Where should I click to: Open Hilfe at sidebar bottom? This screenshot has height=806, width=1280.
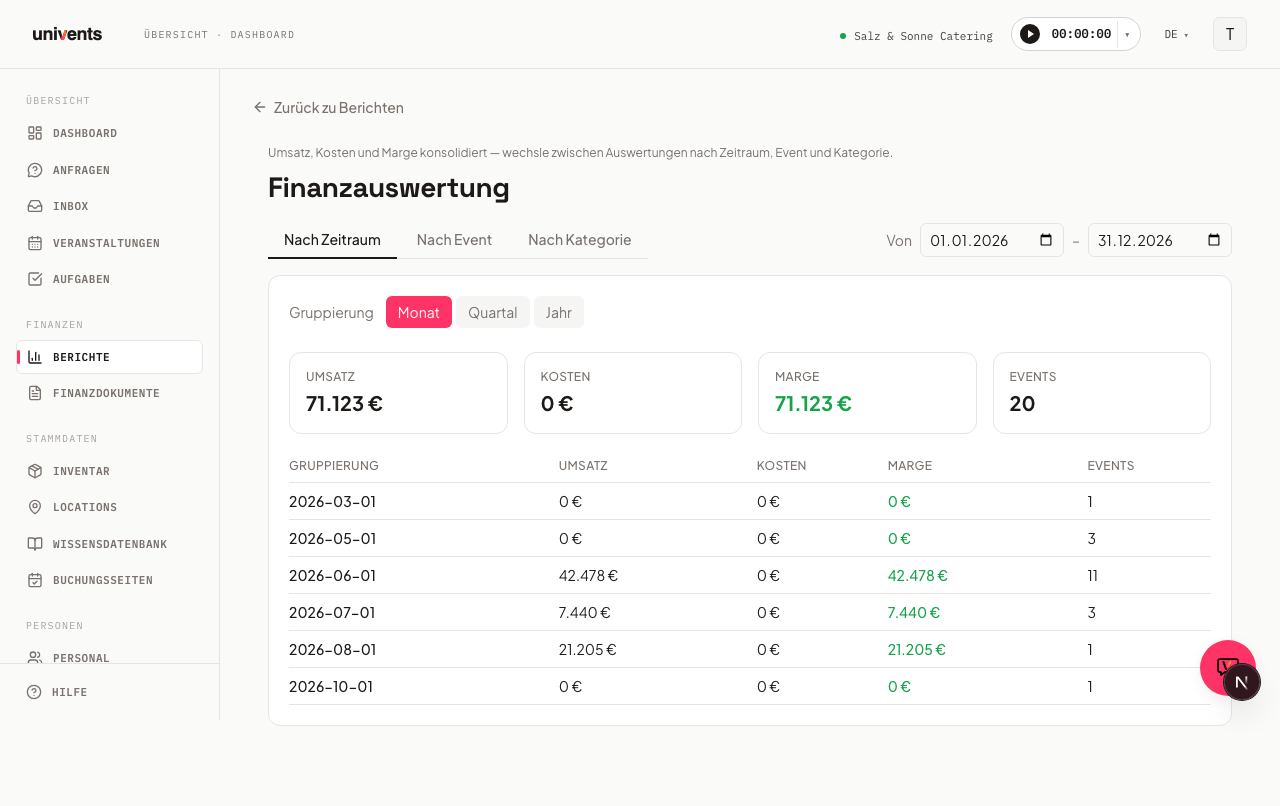point(110,692)
